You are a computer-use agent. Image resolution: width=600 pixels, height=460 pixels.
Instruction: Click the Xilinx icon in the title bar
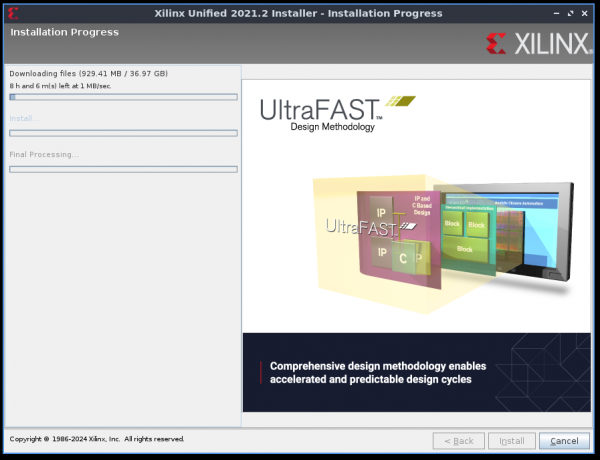(11, 12)
